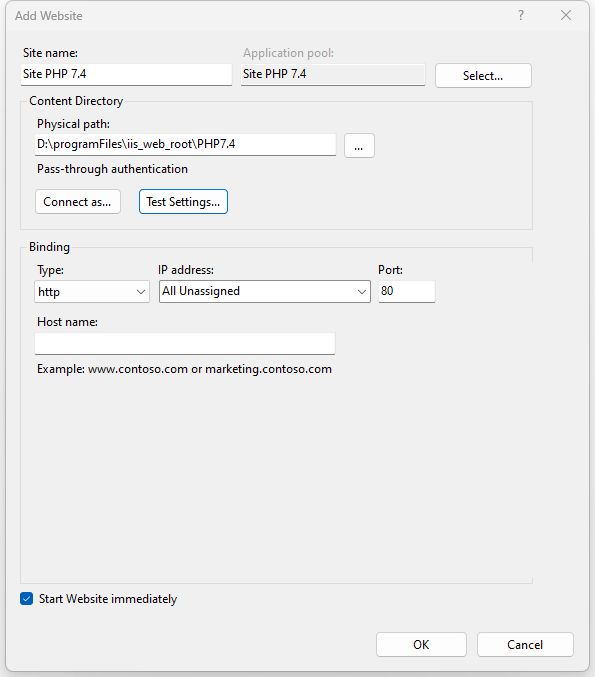Toggle Start Website immediately checkbox
This screenshot has height=677, width=595.
click(x=26, y=598)
